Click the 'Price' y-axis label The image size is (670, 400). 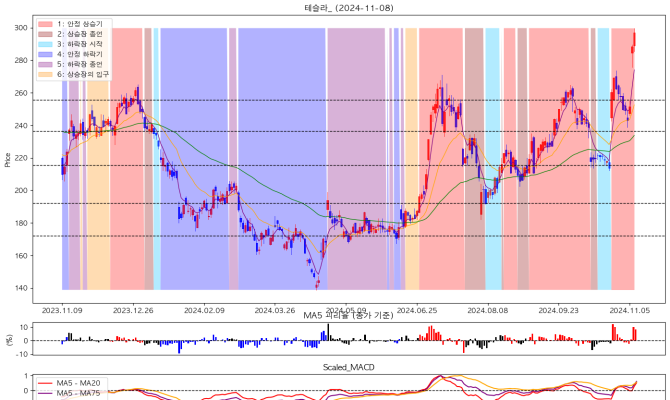9,159
